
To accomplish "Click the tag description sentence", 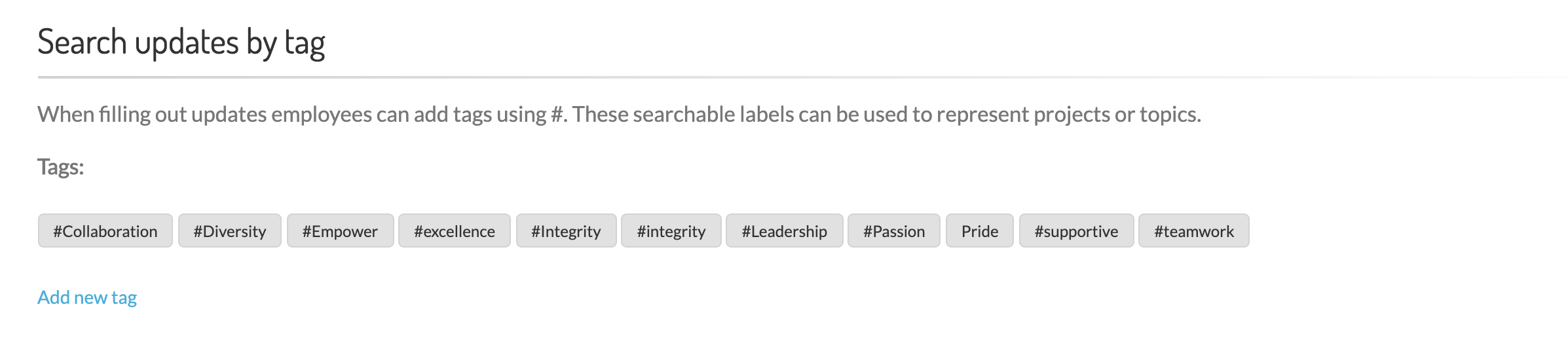I will tap(619, 115).
